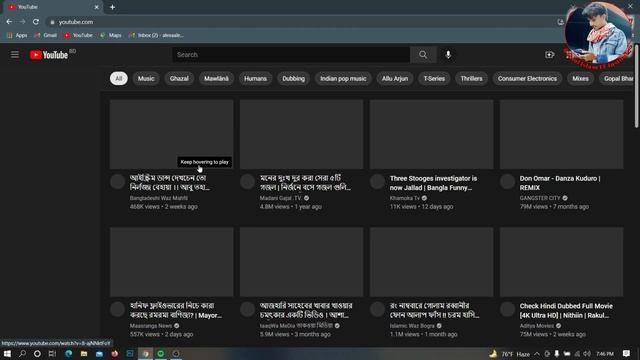Open thumbnail of Islamic Waz Bogra video
Viewport: 640px width, 360px height.
click(x=431, y=262)
